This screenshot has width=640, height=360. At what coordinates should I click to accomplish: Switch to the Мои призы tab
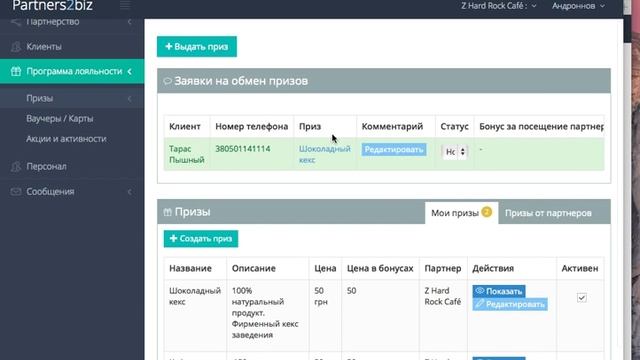click(x=461, y=213)
